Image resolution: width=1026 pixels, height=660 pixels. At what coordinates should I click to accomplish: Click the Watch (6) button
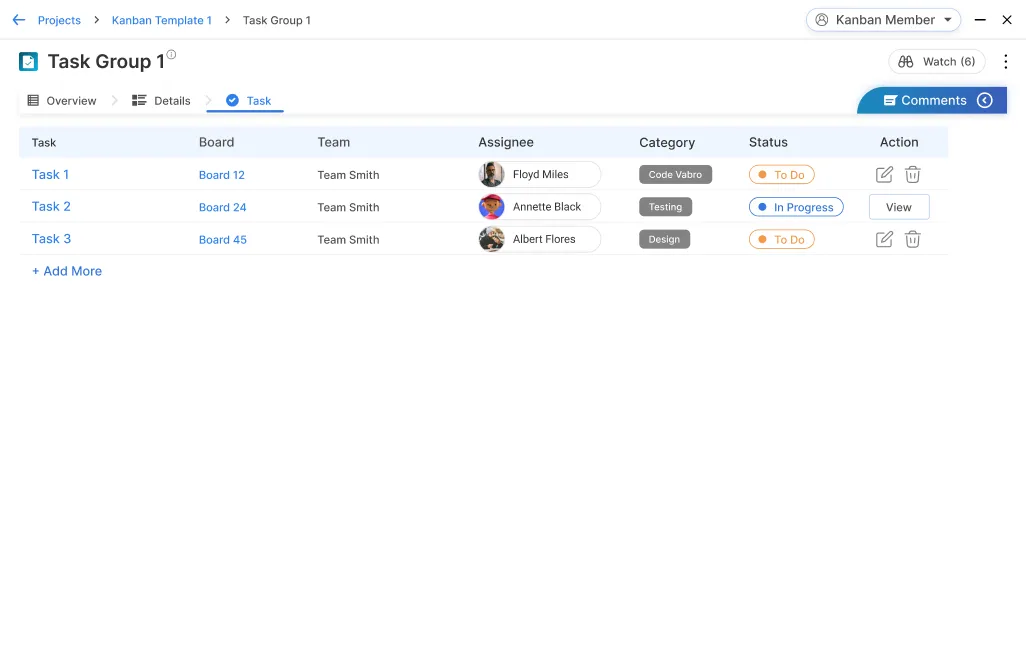936,62
